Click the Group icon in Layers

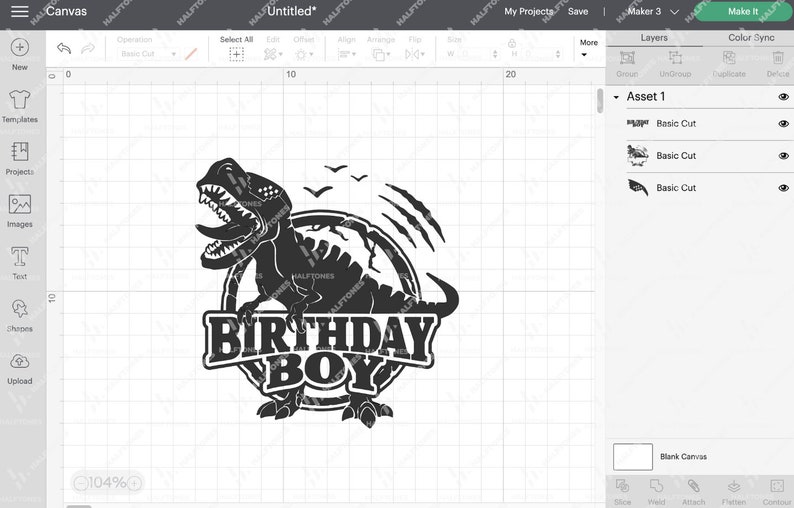tap(627, 58)
